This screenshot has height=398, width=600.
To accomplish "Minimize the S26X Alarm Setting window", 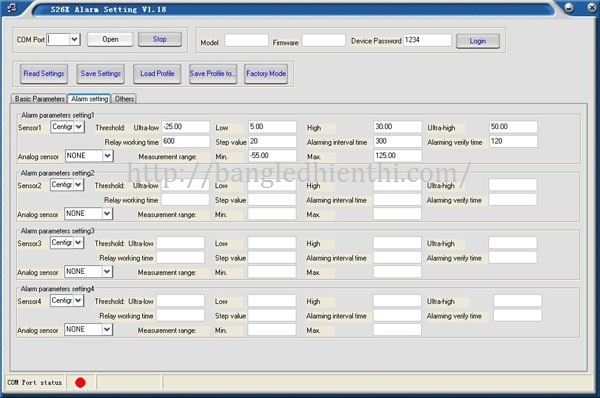I will 569,7.
